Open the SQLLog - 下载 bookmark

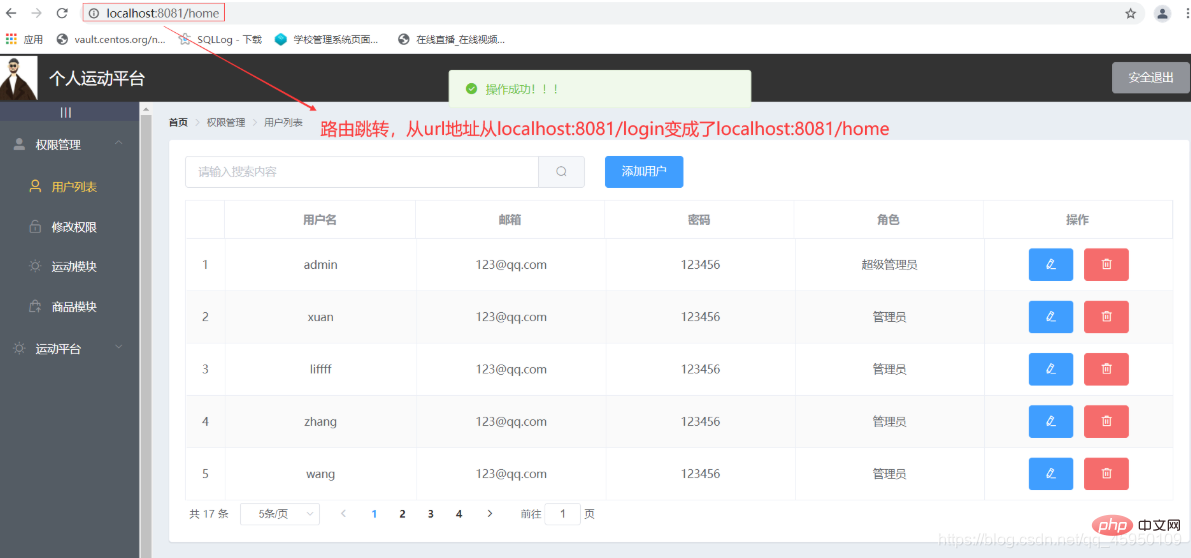(221, 39)
